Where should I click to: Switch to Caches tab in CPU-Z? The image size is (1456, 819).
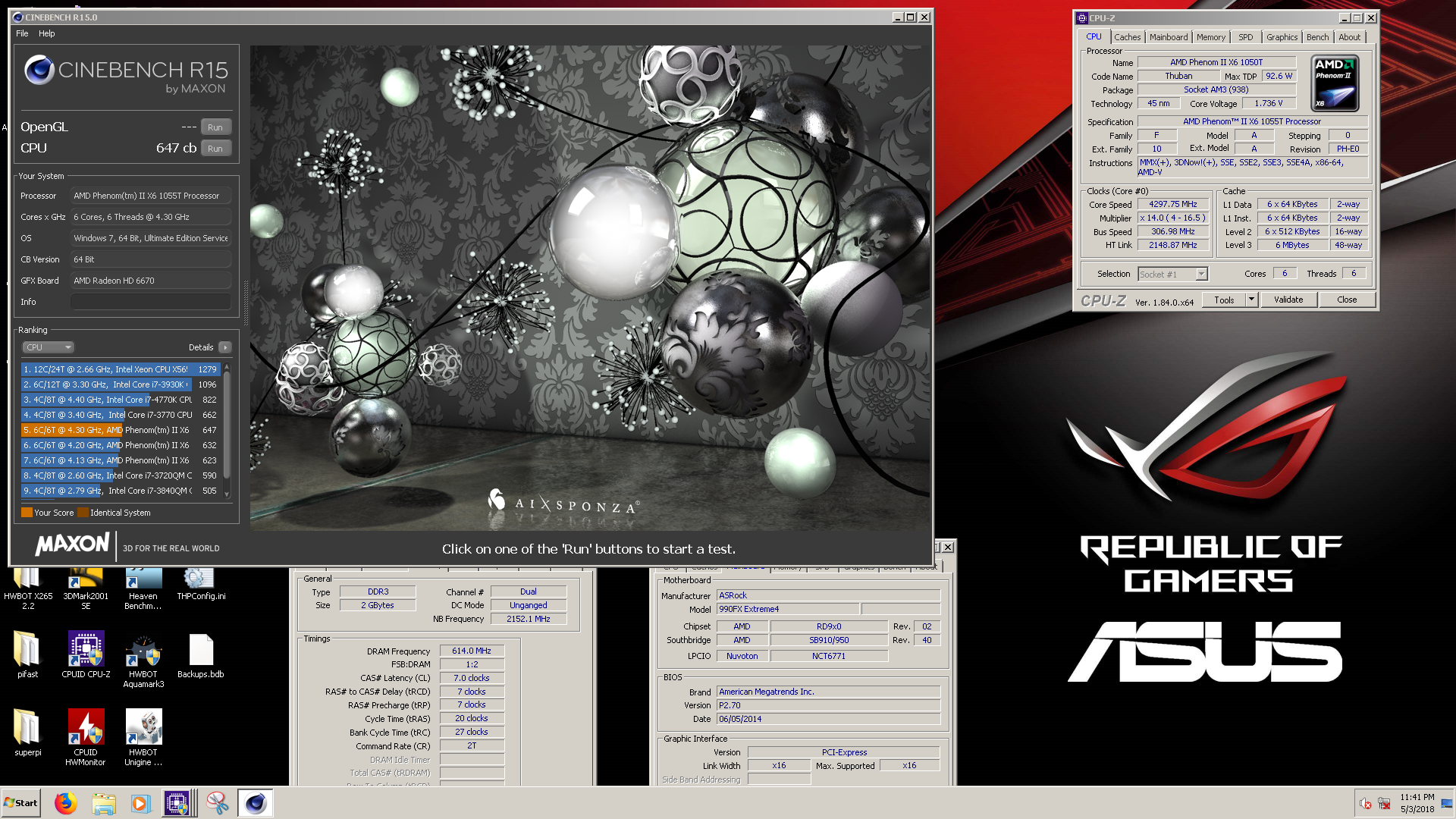1127,37
